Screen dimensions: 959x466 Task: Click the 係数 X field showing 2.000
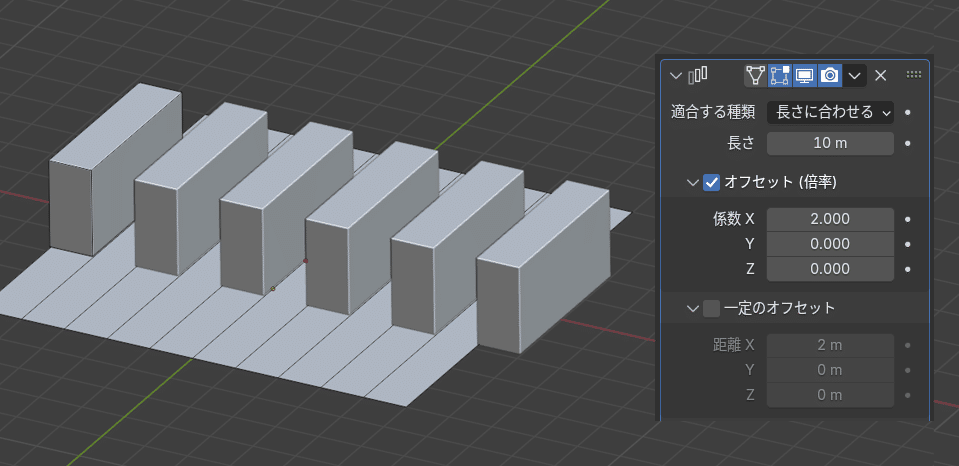click(x=831, y=219)
